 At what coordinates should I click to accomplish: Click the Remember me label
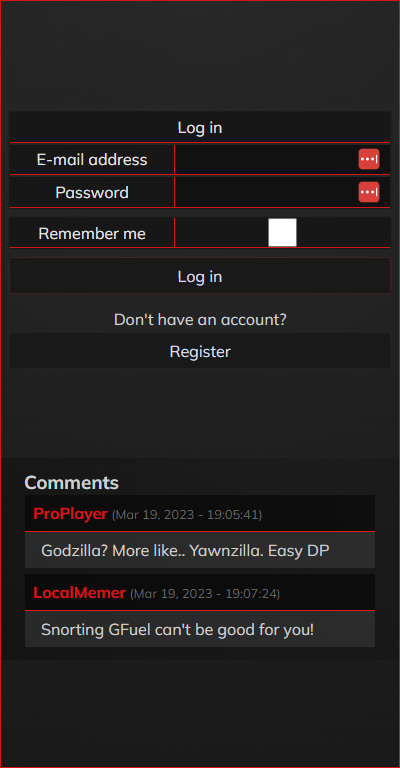pyautogui.click(x=92, y=234)
